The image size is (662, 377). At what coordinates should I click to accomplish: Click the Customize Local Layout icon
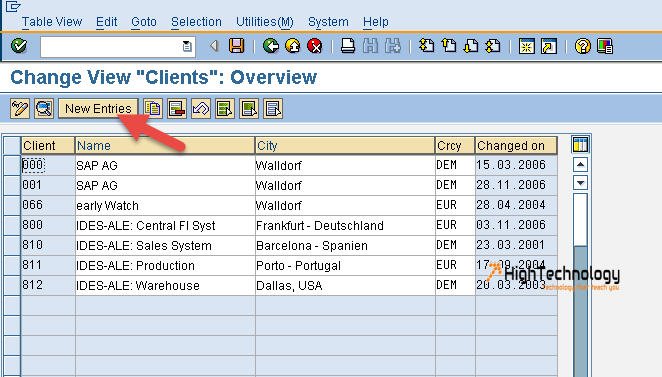(605, 46)
